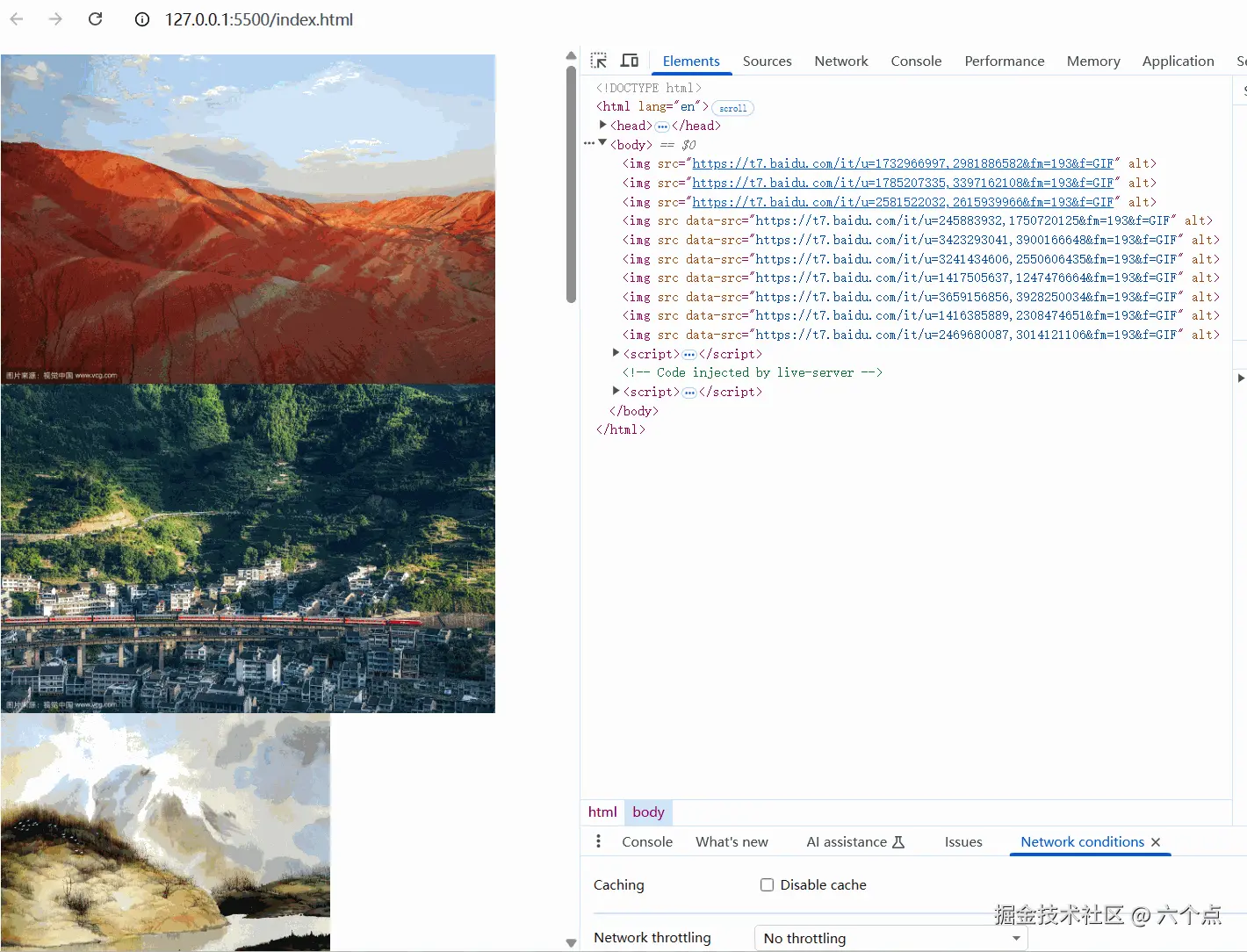
Task: Expand the second script element after live-server comment
Action: [616, 390]
